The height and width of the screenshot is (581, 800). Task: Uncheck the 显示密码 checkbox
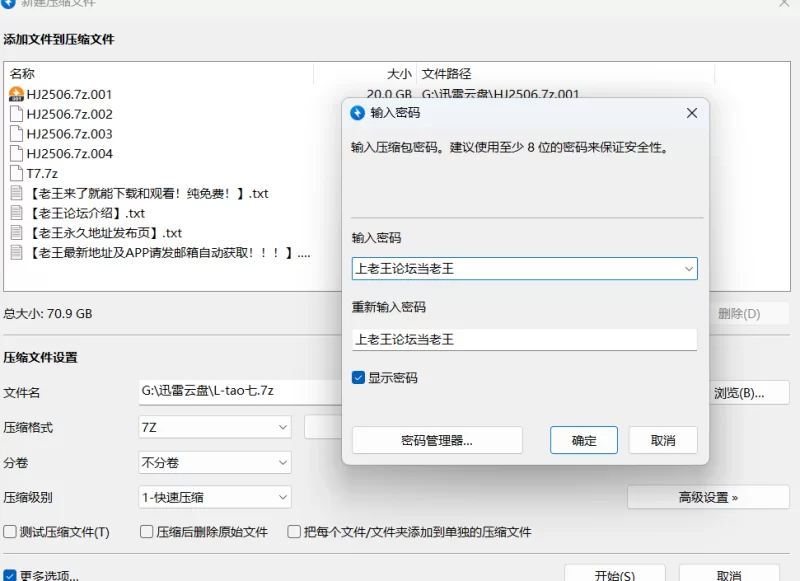(359, 378)
